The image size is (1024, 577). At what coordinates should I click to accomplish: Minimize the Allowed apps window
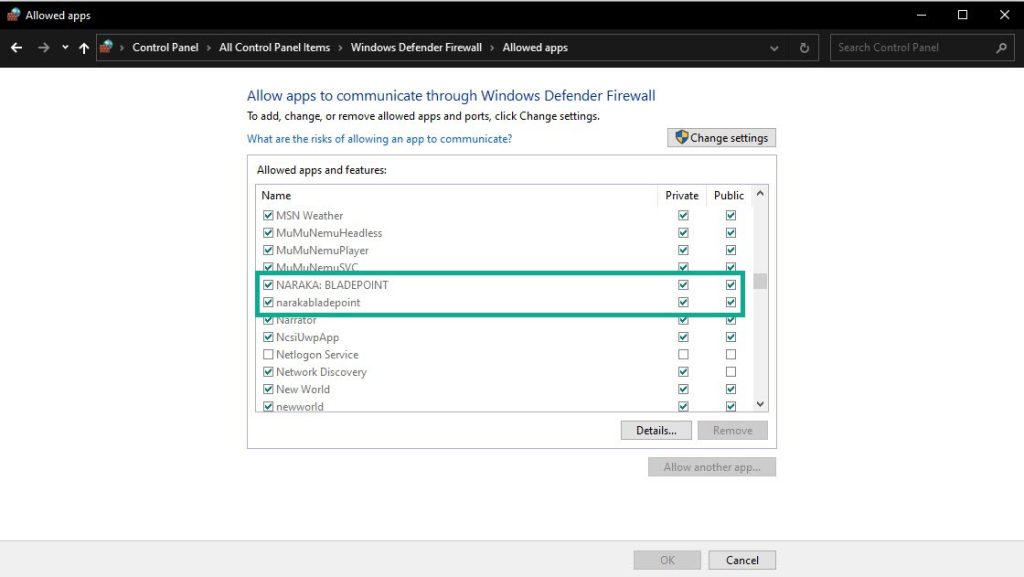[921, 15]
